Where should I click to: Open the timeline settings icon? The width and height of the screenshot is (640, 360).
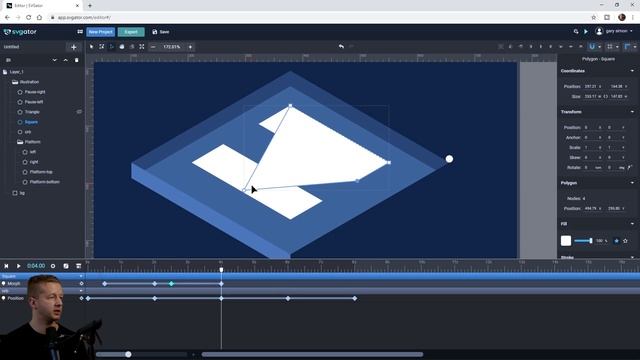[78, 266]
